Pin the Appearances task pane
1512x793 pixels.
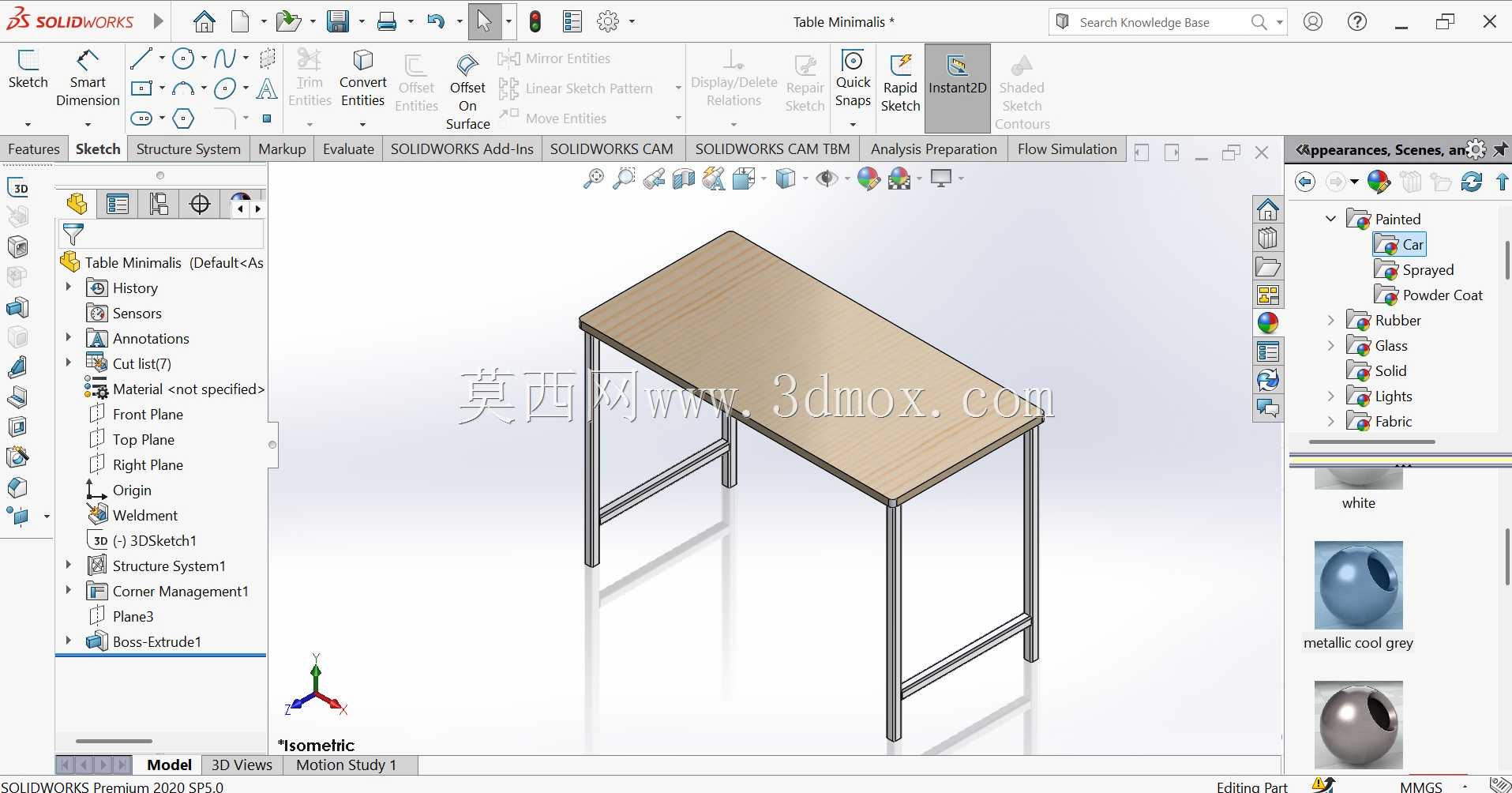1501,149
